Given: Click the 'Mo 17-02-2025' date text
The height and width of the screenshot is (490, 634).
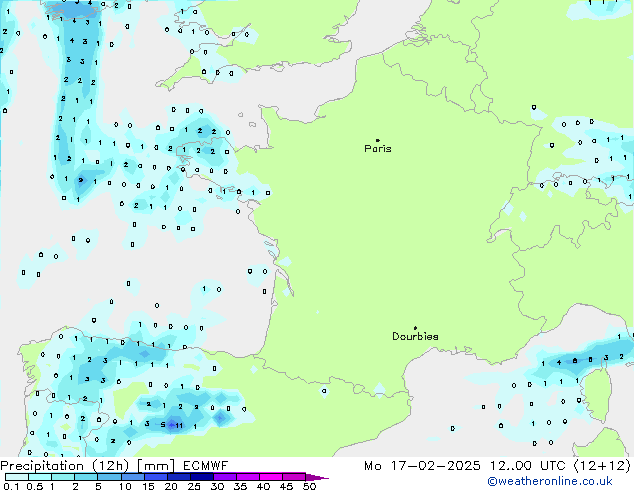Looking at the screenshot, I should coord(422,466).
